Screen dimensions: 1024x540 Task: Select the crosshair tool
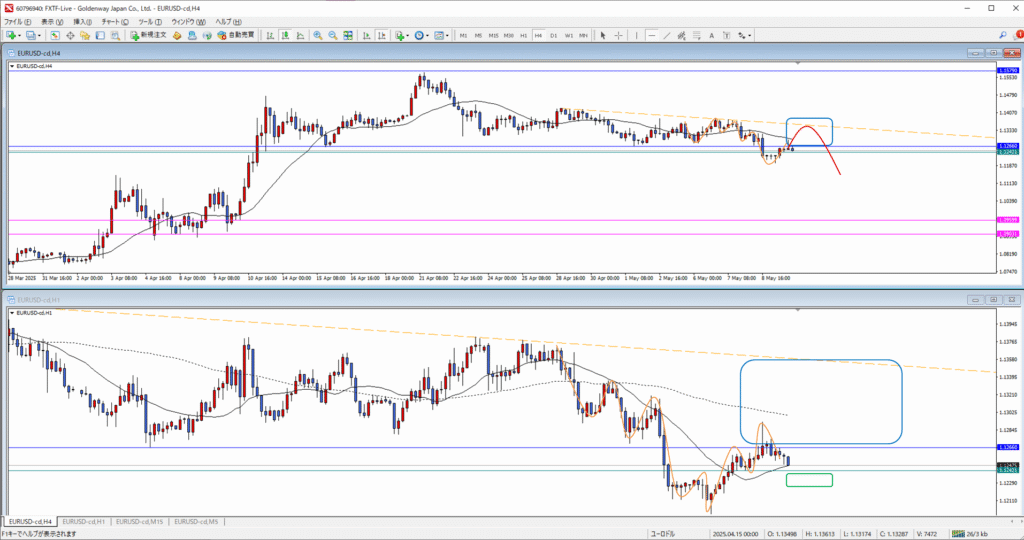pos(618,35)
